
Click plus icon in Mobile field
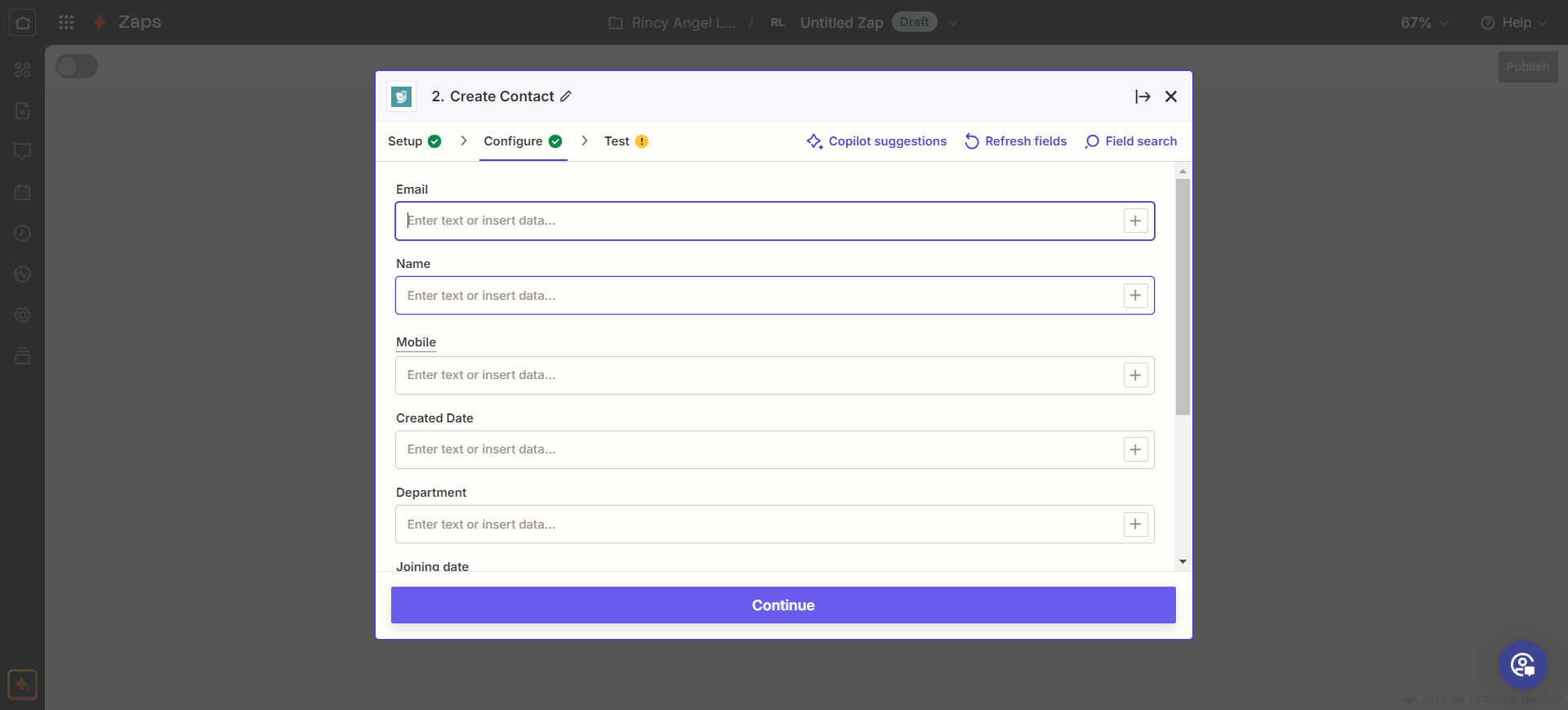point(1135,375)
